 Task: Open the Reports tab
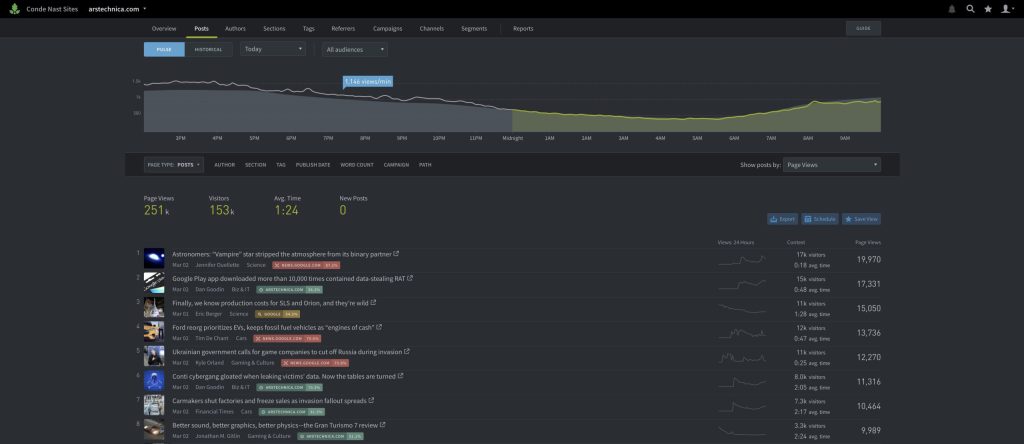pyautogui.click(x=523, y=29)
